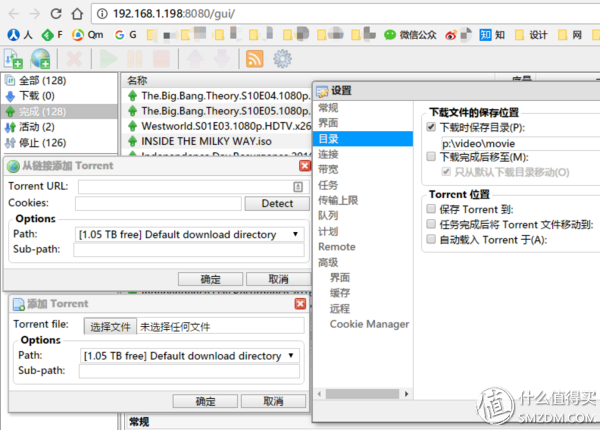Open the 设计 bookmark folder
The image size is (600, 430).
coord(532,35)
